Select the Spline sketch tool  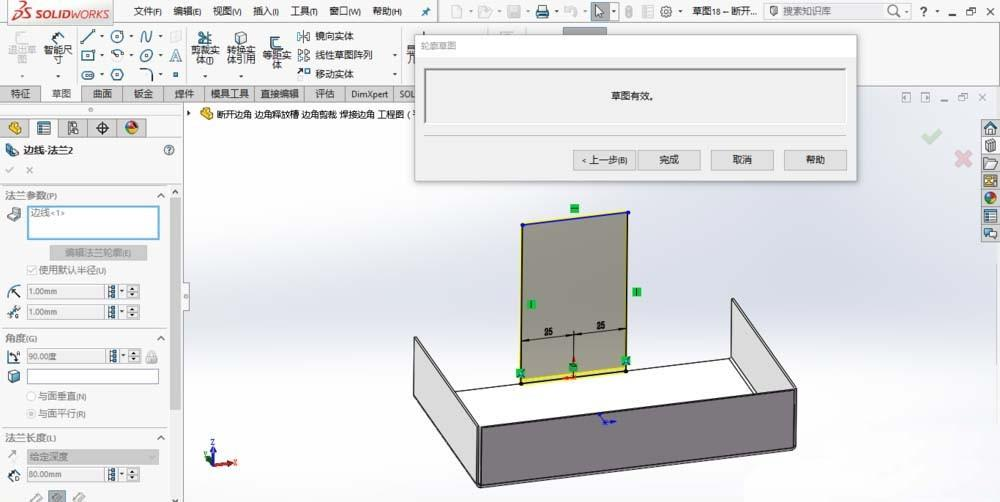point(146,36)
